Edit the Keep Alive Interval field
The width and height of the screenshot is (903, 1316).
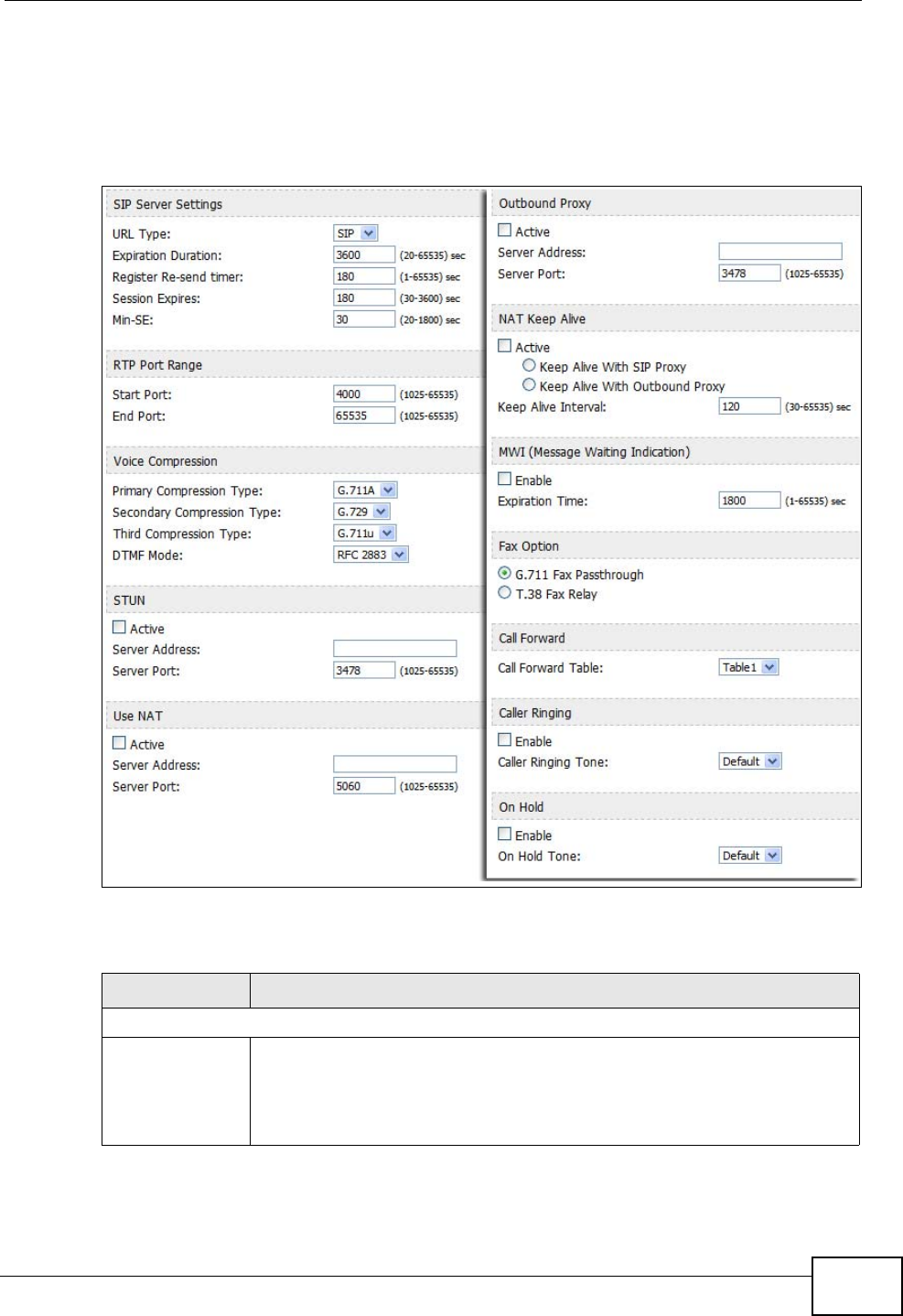(x=749, y=406)
